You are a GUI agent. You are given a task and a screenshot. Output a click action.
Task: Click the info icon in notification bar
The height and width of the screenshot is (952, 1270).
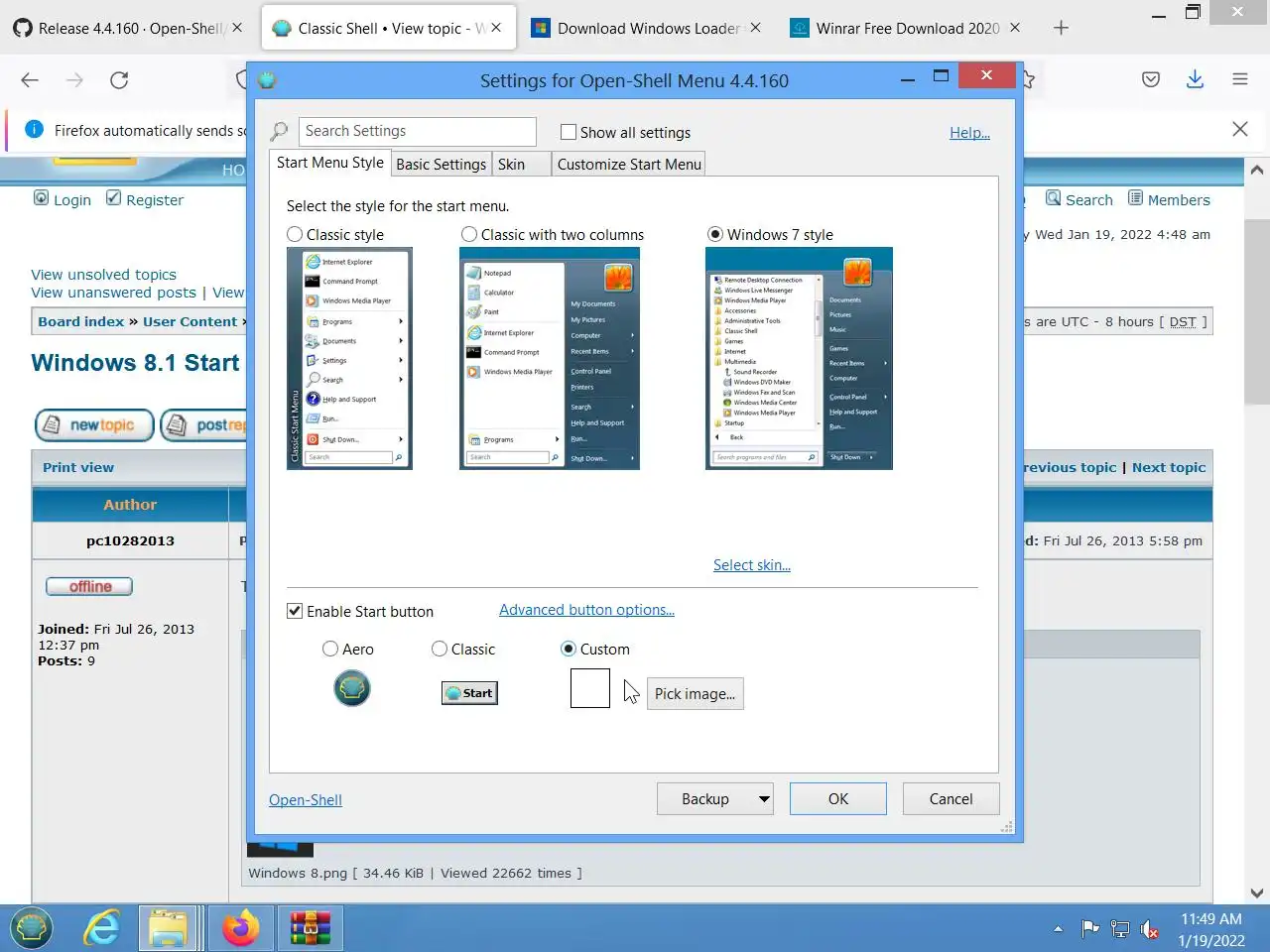click(35, 129)
